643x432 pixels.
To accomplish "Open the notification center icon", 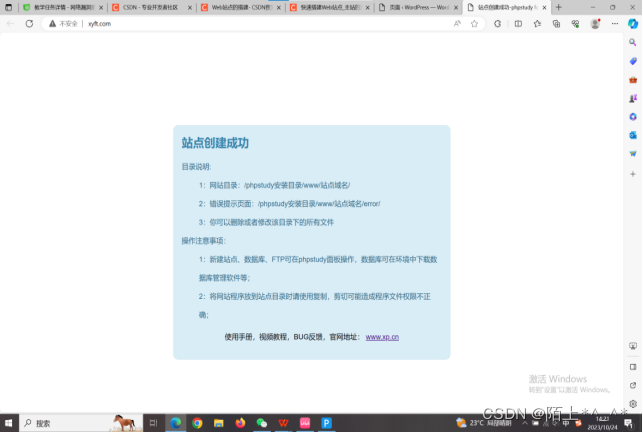I will (x=629, y=423).
